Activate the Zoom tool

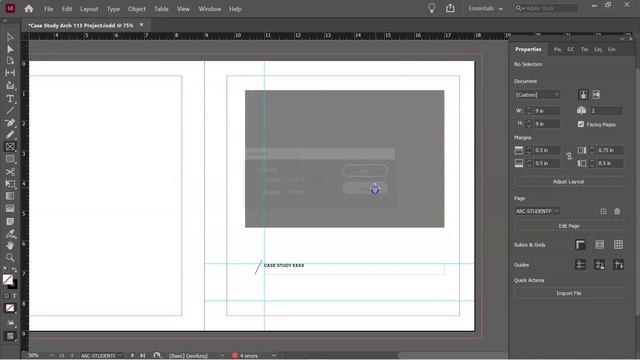10,258
